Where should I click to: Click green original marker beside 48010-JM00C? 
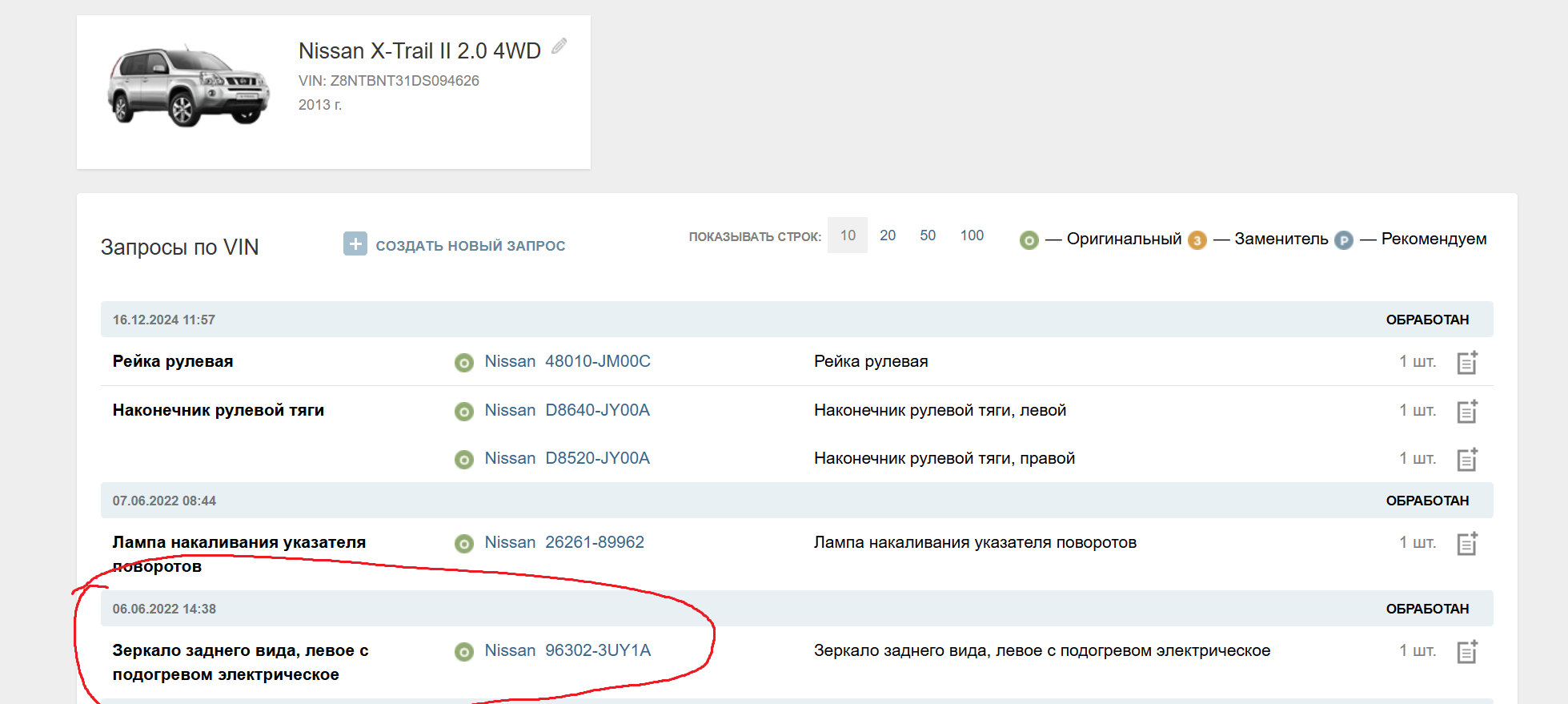pyautogui.click(x=464, y=363)
